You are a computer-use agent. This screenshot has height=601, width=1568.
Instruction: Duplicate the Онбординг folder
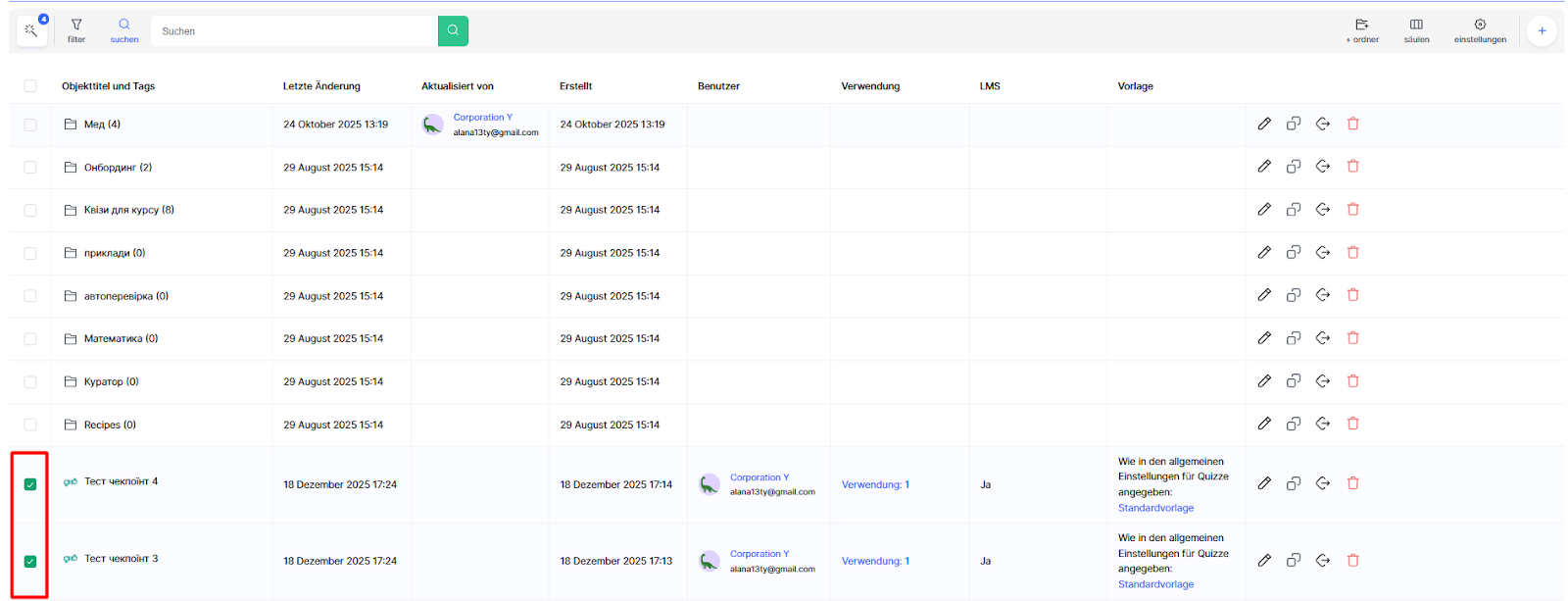click(1294, 167)
